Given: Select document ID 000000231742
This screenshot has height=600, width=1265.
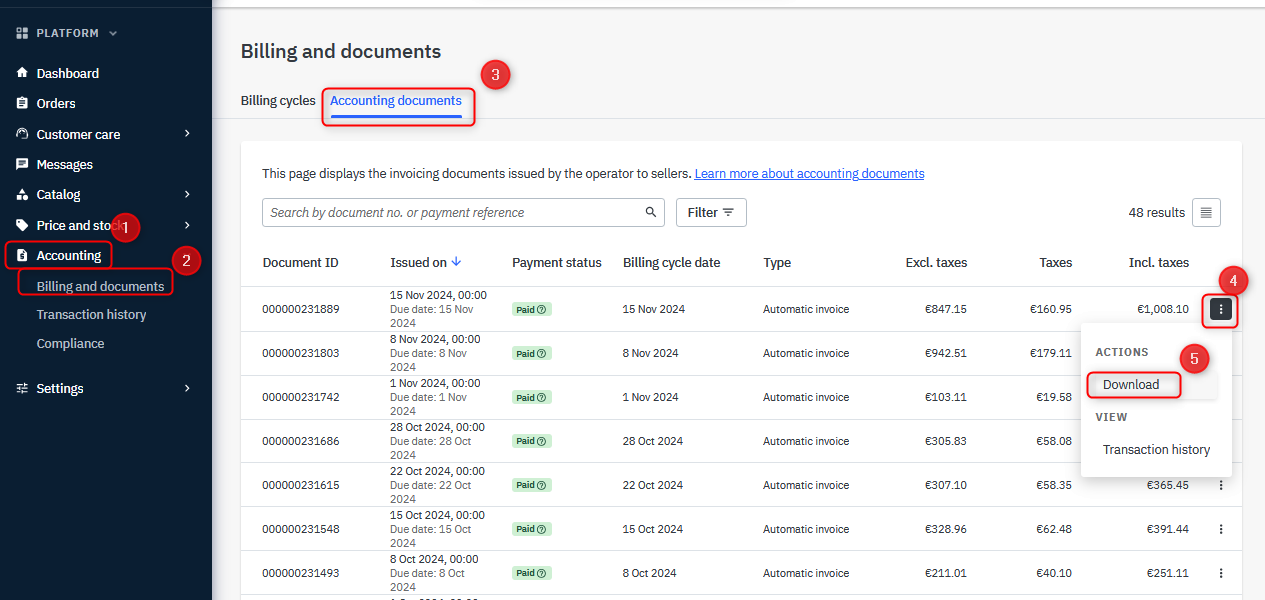Looking at the screenshot, I should point(301,398).
